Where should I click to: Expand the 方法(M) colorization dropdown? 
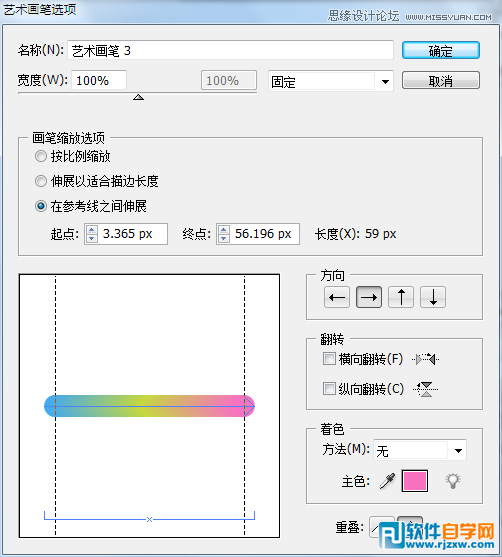point(420,450)
